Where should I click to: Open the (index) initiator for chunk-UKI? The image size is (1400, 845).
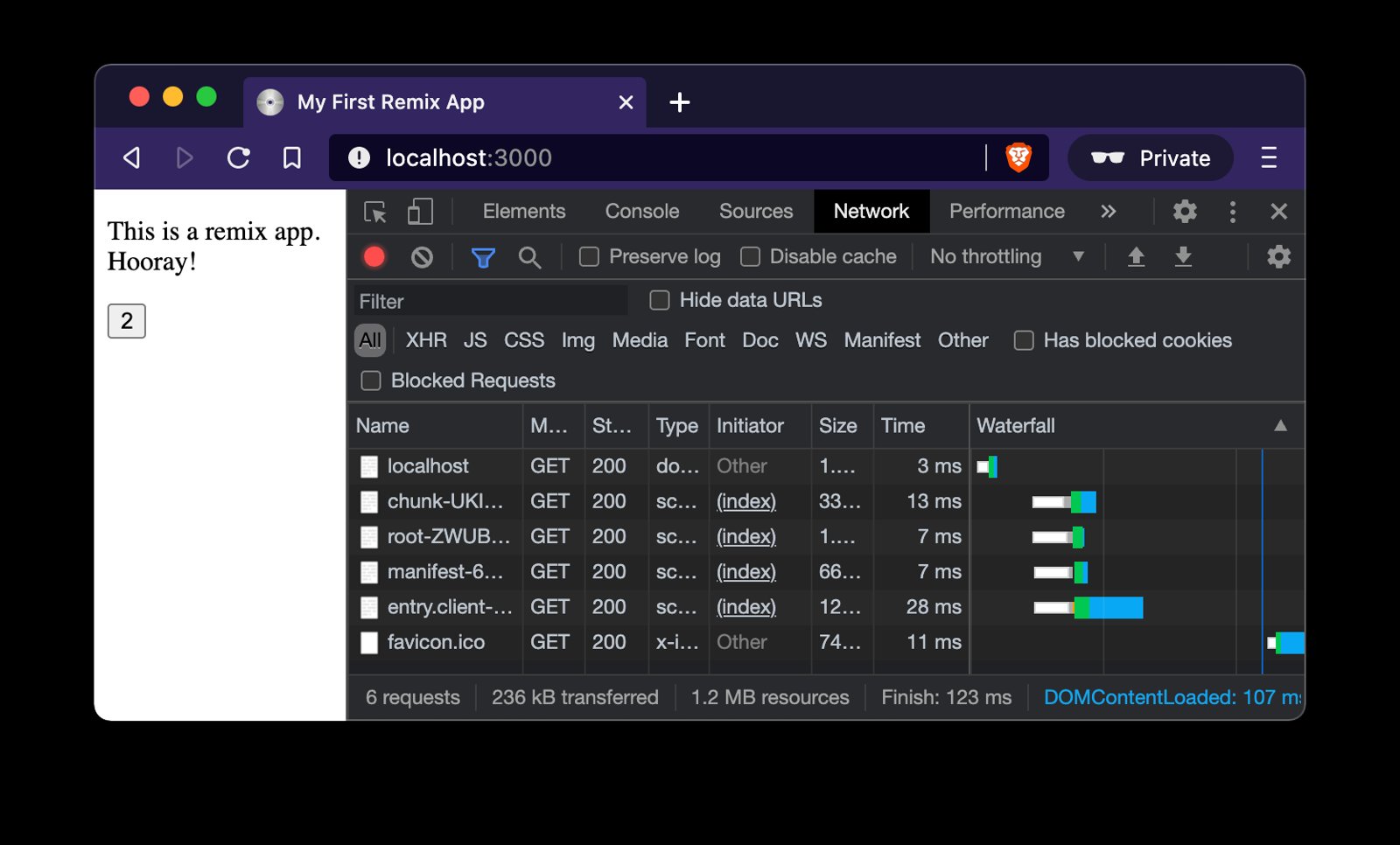746,502
